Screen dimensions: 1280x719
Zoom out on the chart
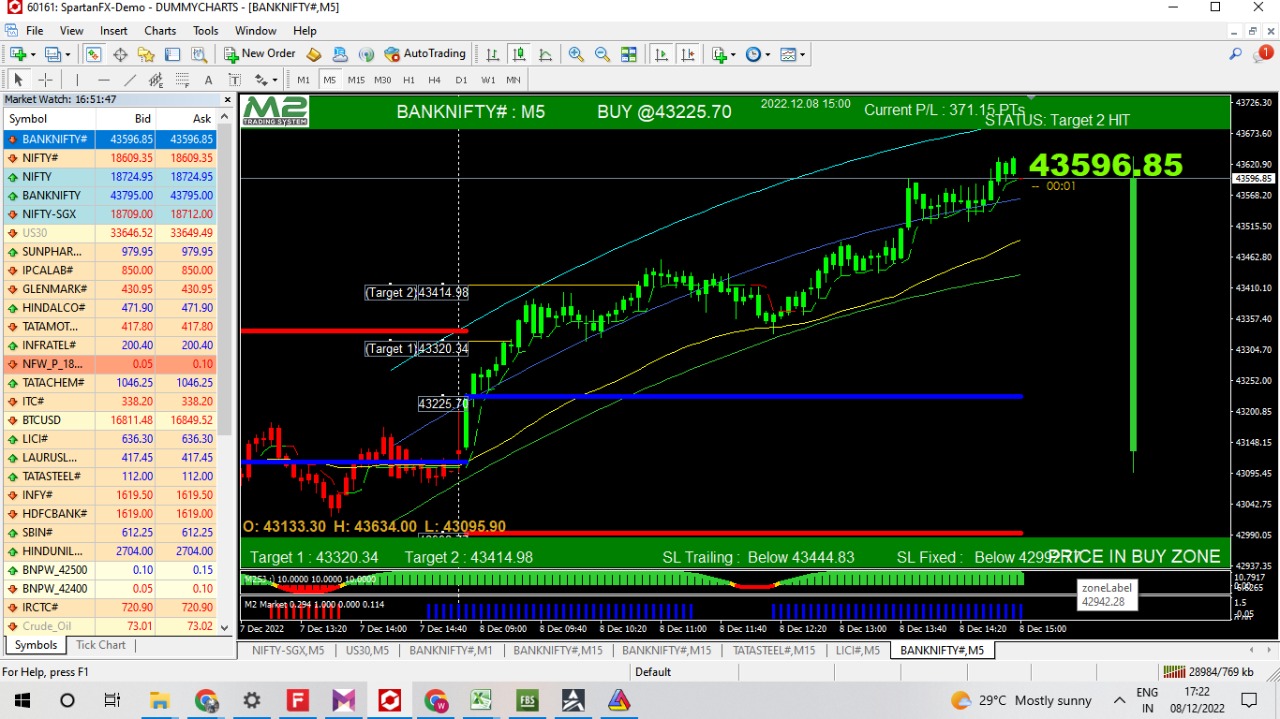602,54
